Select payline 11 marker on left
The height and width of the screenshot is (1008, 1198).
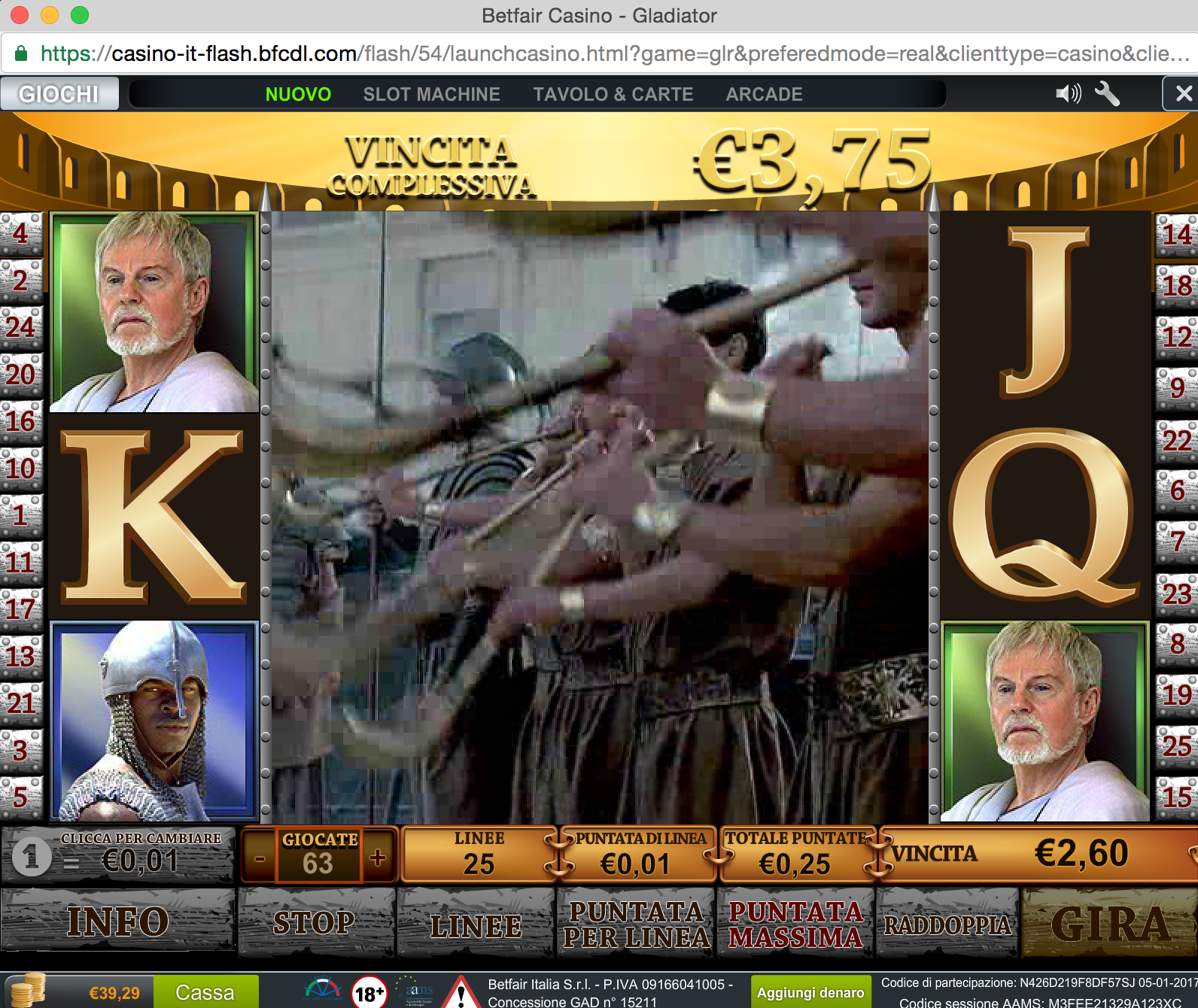tap(21, 563)
